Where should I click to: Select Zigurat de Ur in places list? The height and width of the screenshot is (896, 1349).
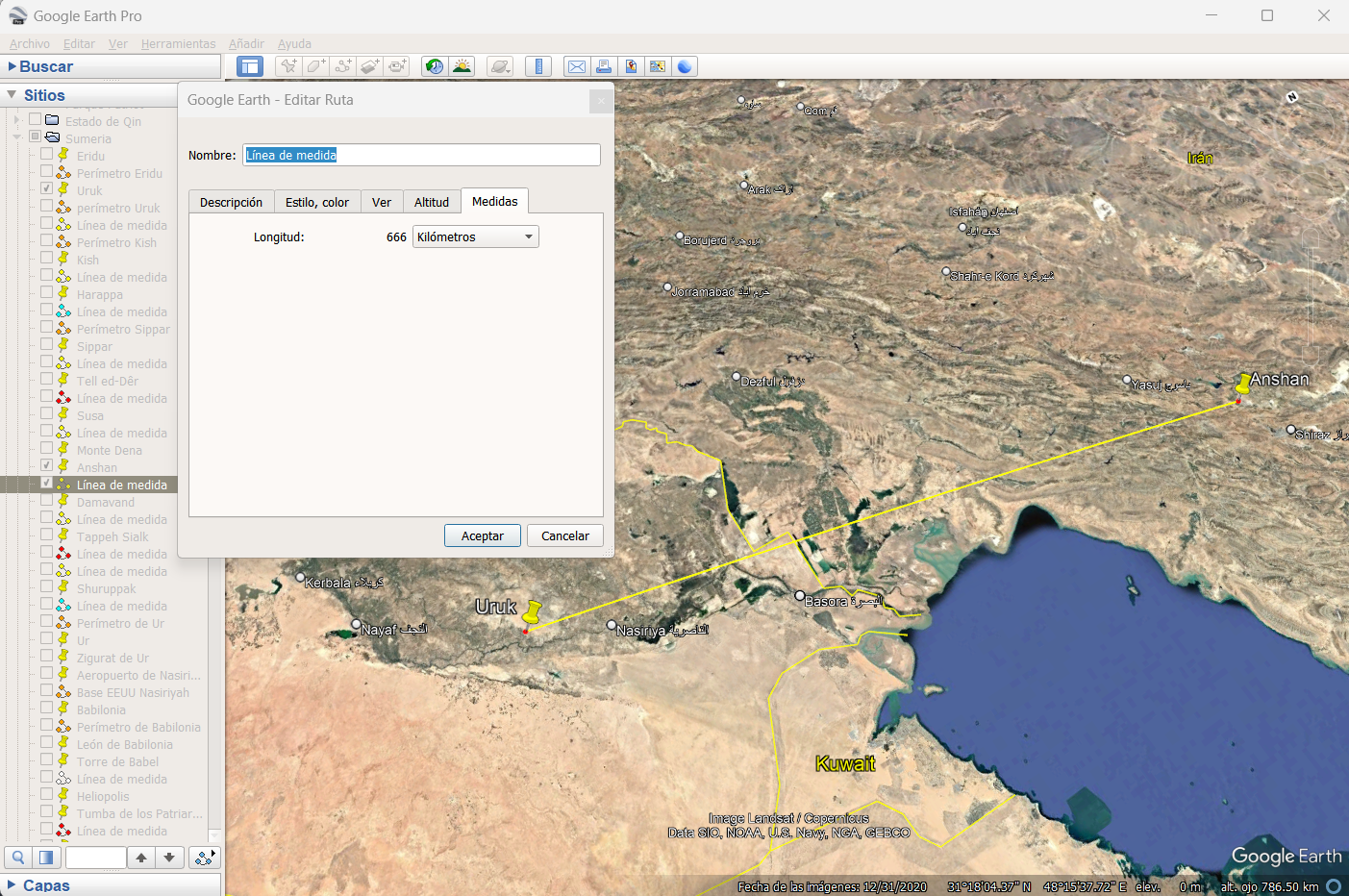112,659
